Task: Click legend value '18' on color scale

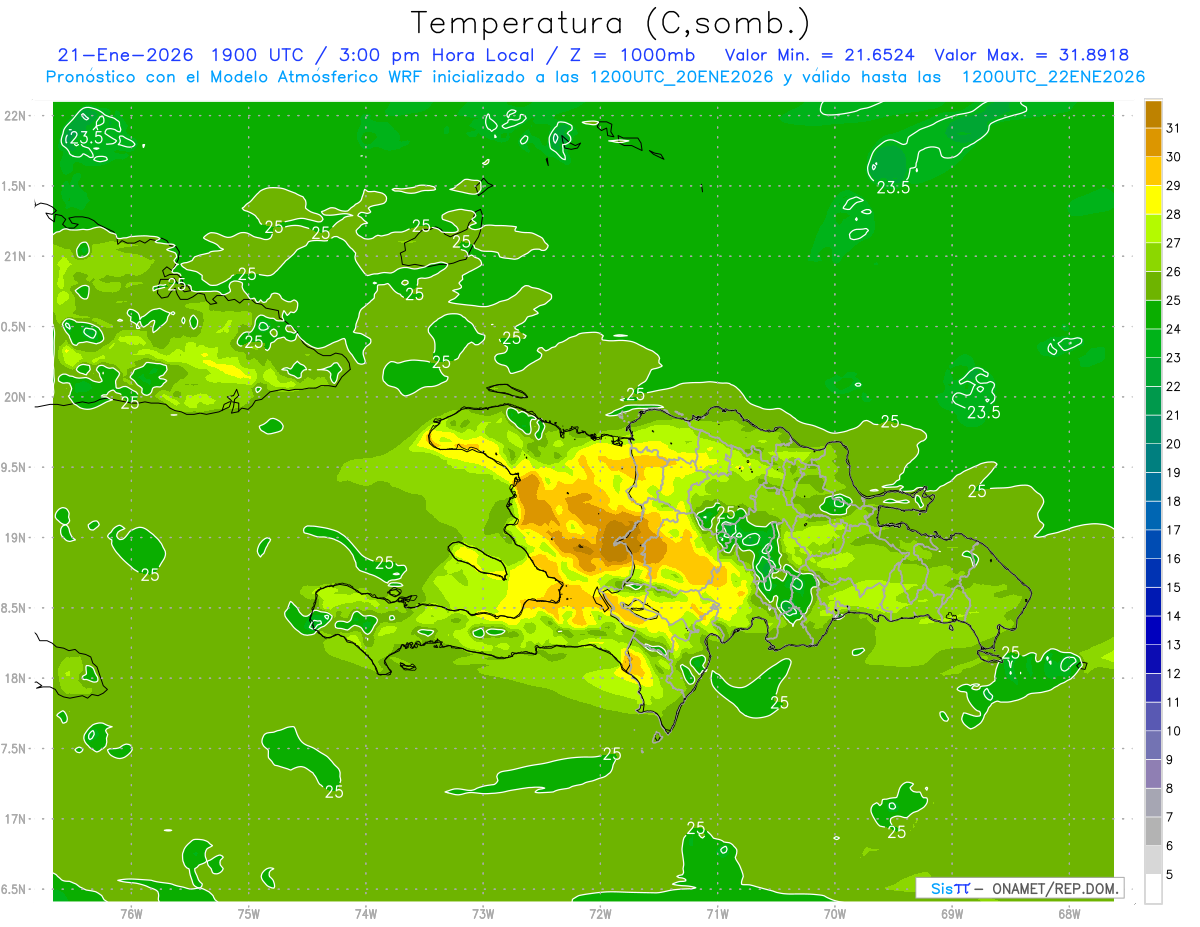Action: click(x=1174, y=501)
